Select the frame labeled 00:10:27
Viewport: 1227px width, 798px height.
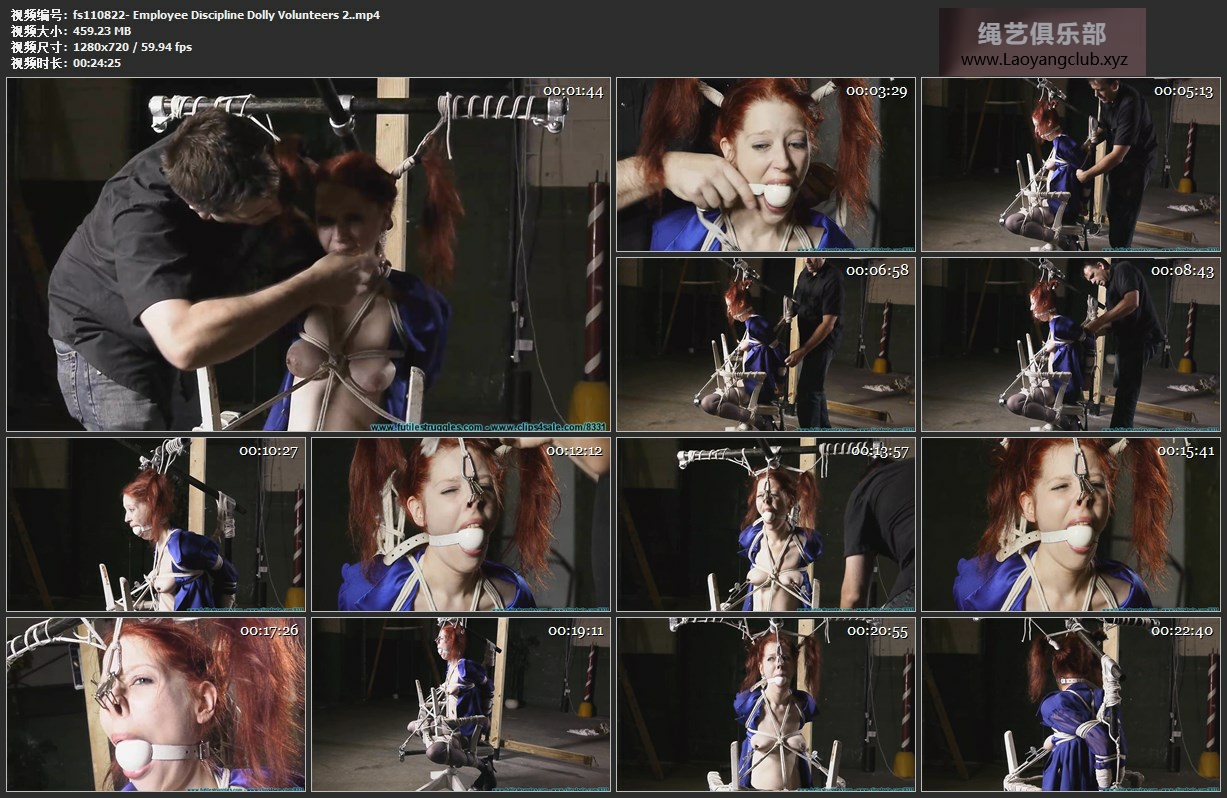click(x=155, y=524)
